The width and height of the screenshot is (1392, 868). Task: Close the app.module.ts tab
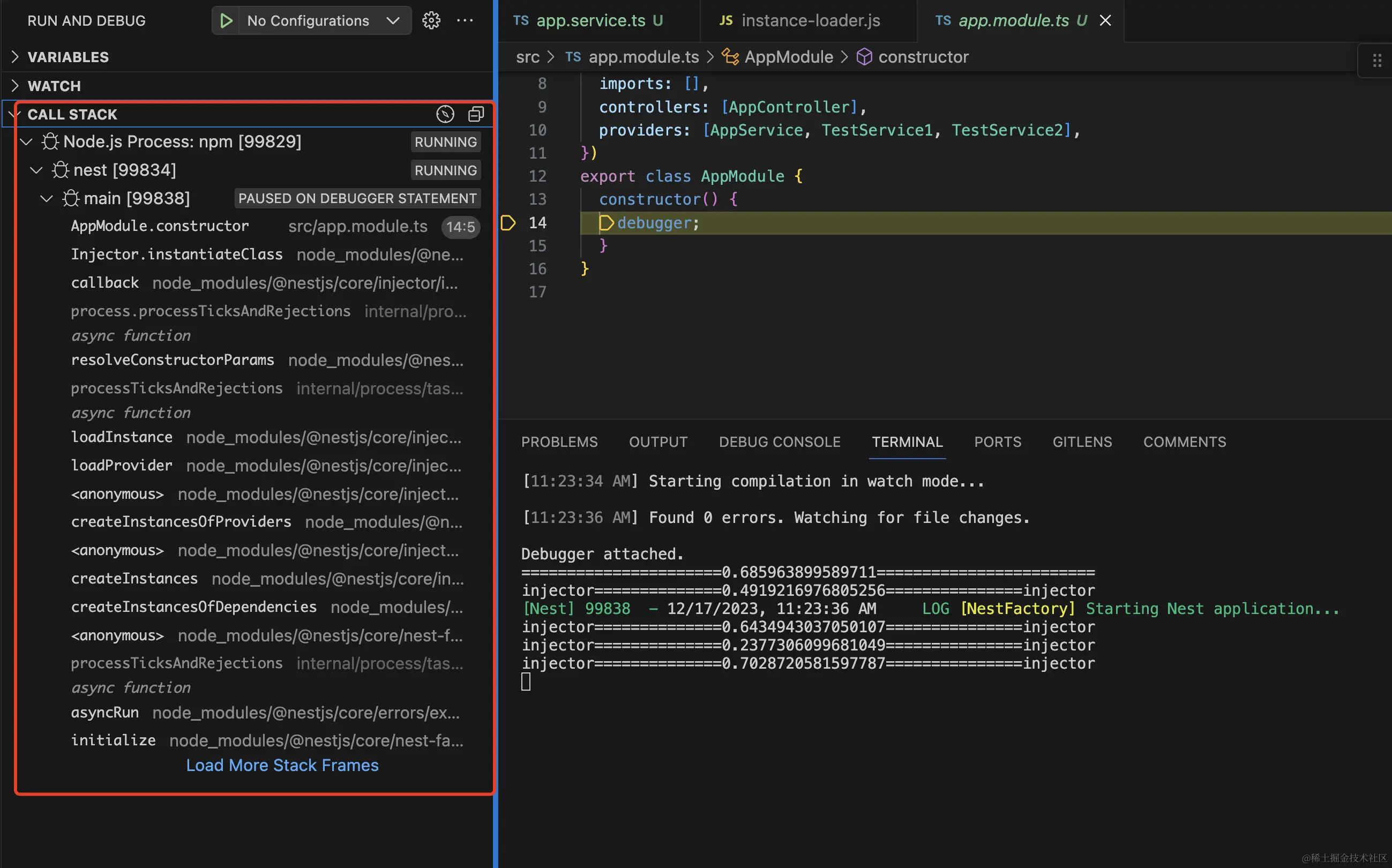tap(1105, 21)
